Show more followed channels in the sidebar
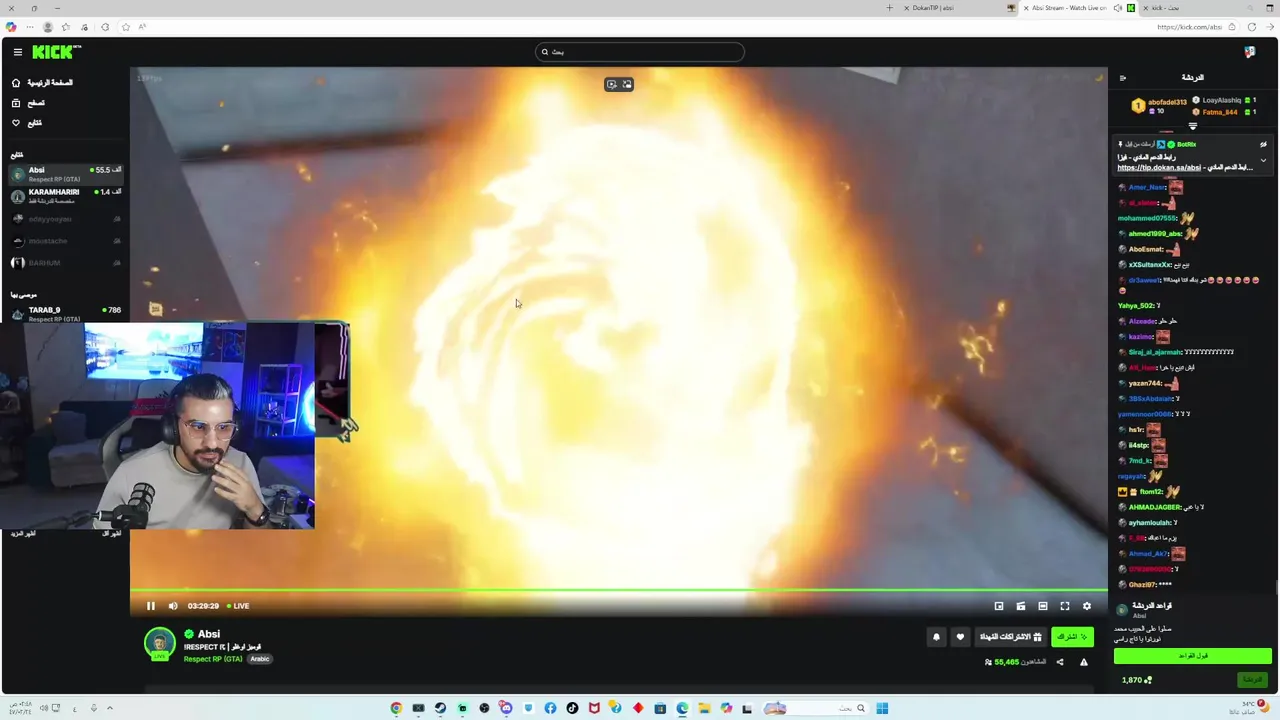The width and height of the screenshot is (1280, 720). coord(23,534)
